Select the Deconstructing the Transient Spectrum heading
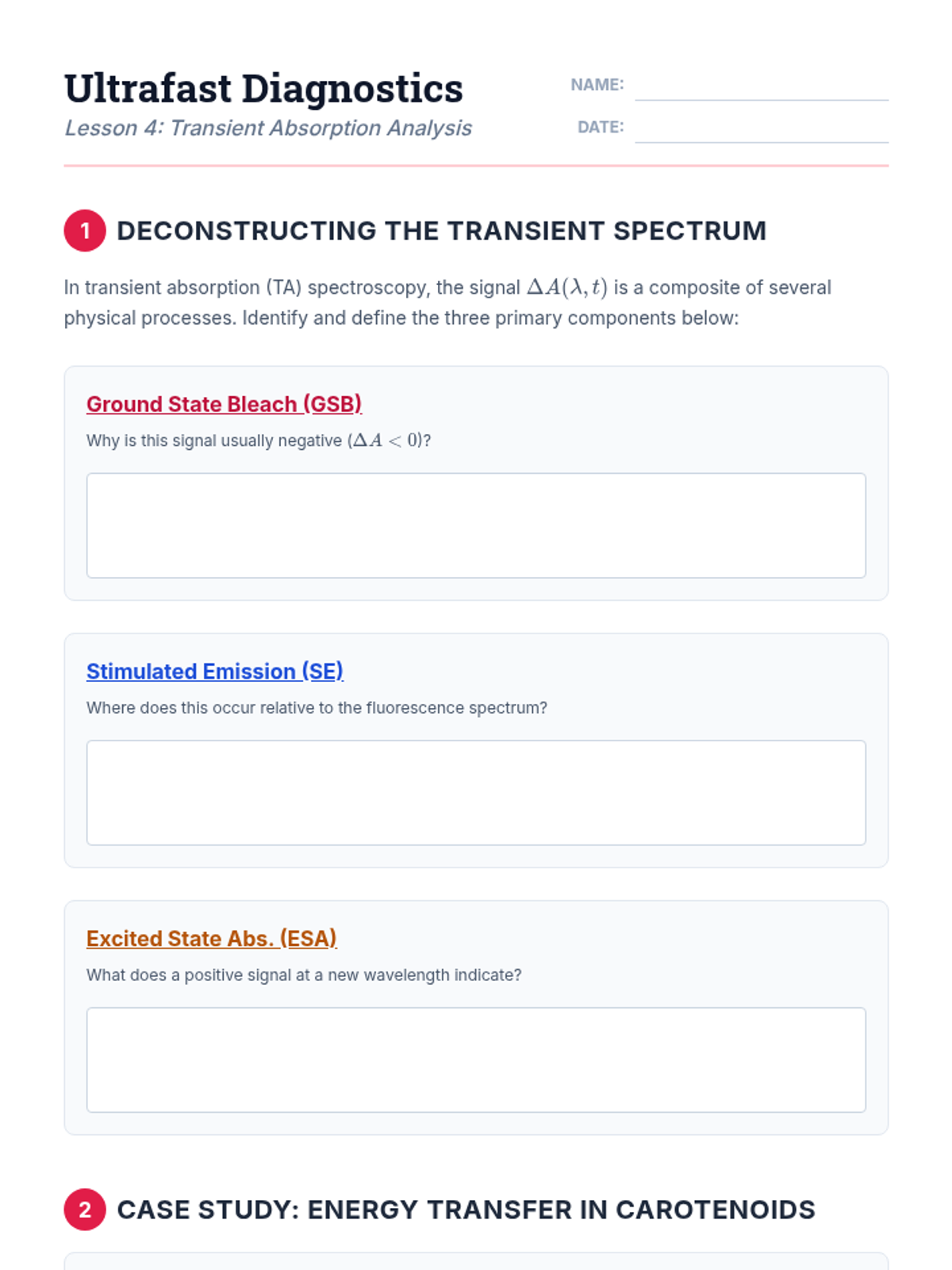Viewport: 952px width, 1270px height. coord(441,231)
